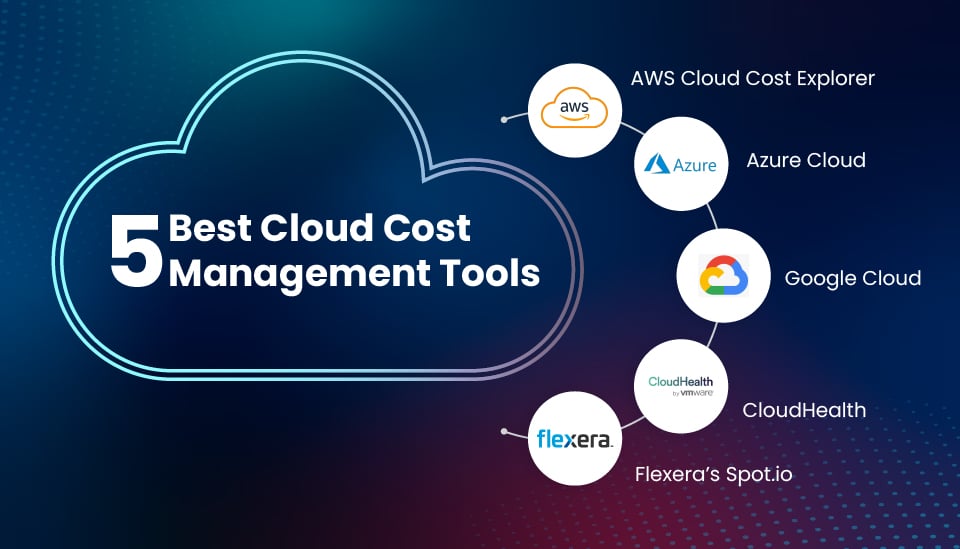Click the 'Best Cloud Cost' headline
Screen dimensions: 960x549
(x=320, y=228)
